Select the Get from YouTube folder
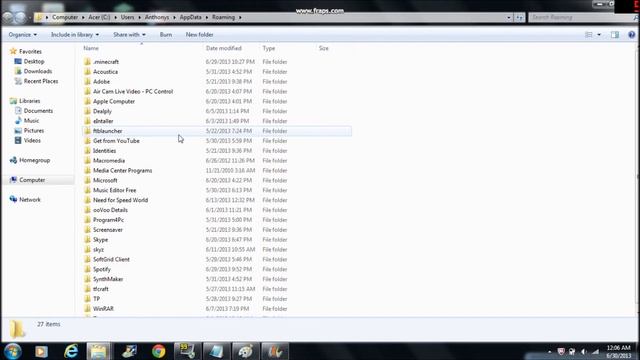640x360 pixels. (x=116, y=141)
